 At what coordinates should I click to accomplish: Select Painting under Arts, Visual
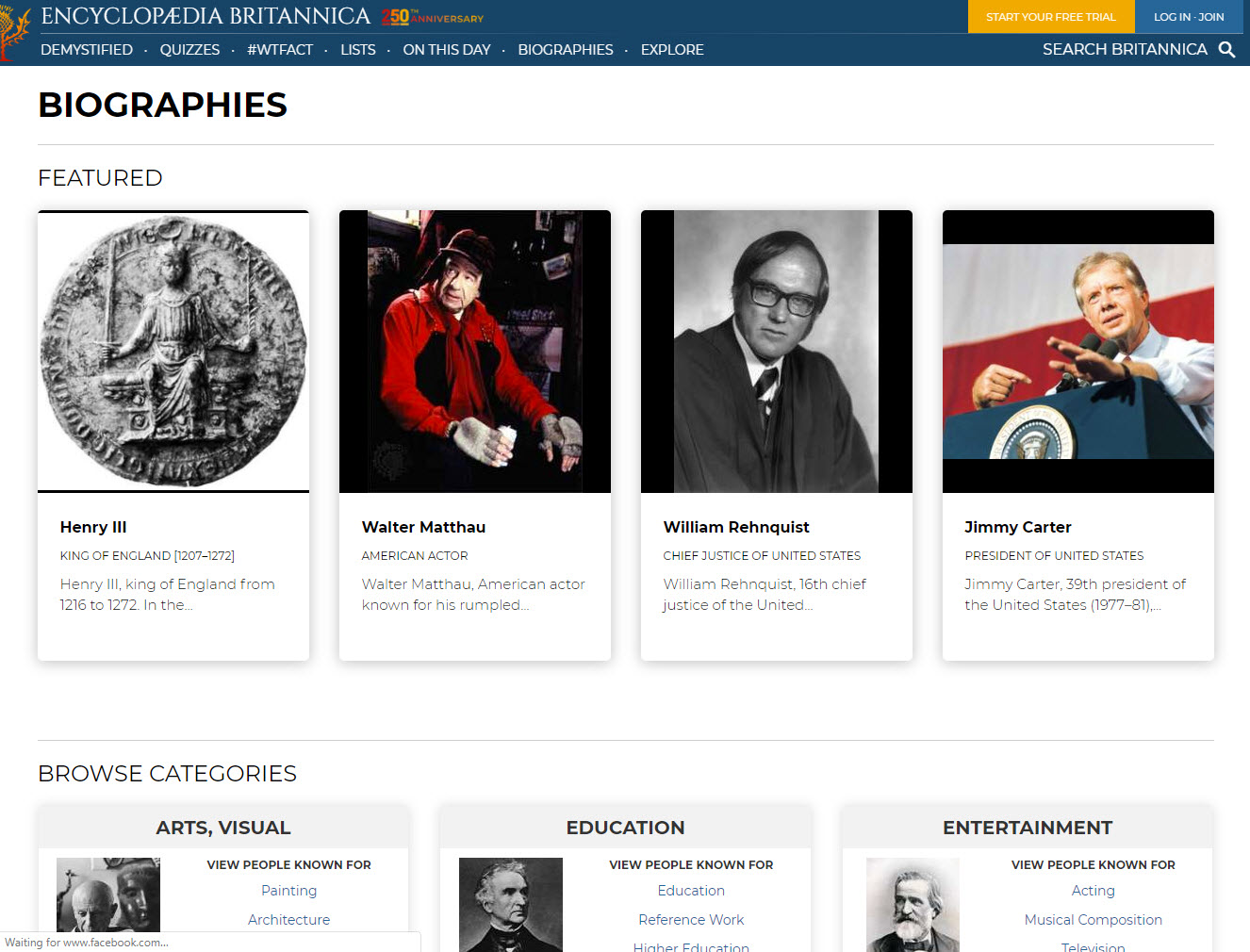(x=288, y=891)
